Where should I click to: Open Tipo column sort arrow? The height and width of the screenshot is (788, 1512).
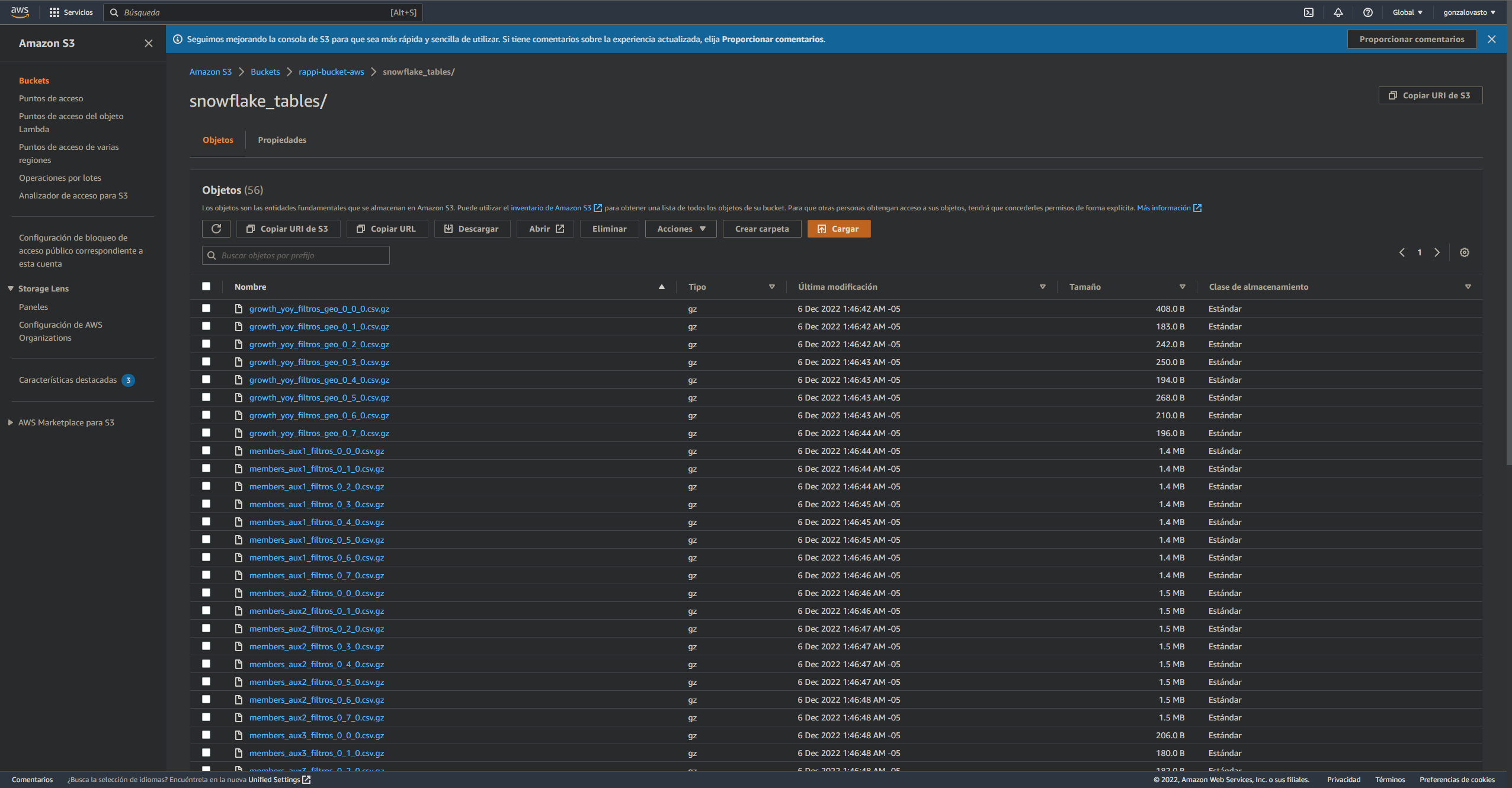pyautogui.click(x=772, y=287)
